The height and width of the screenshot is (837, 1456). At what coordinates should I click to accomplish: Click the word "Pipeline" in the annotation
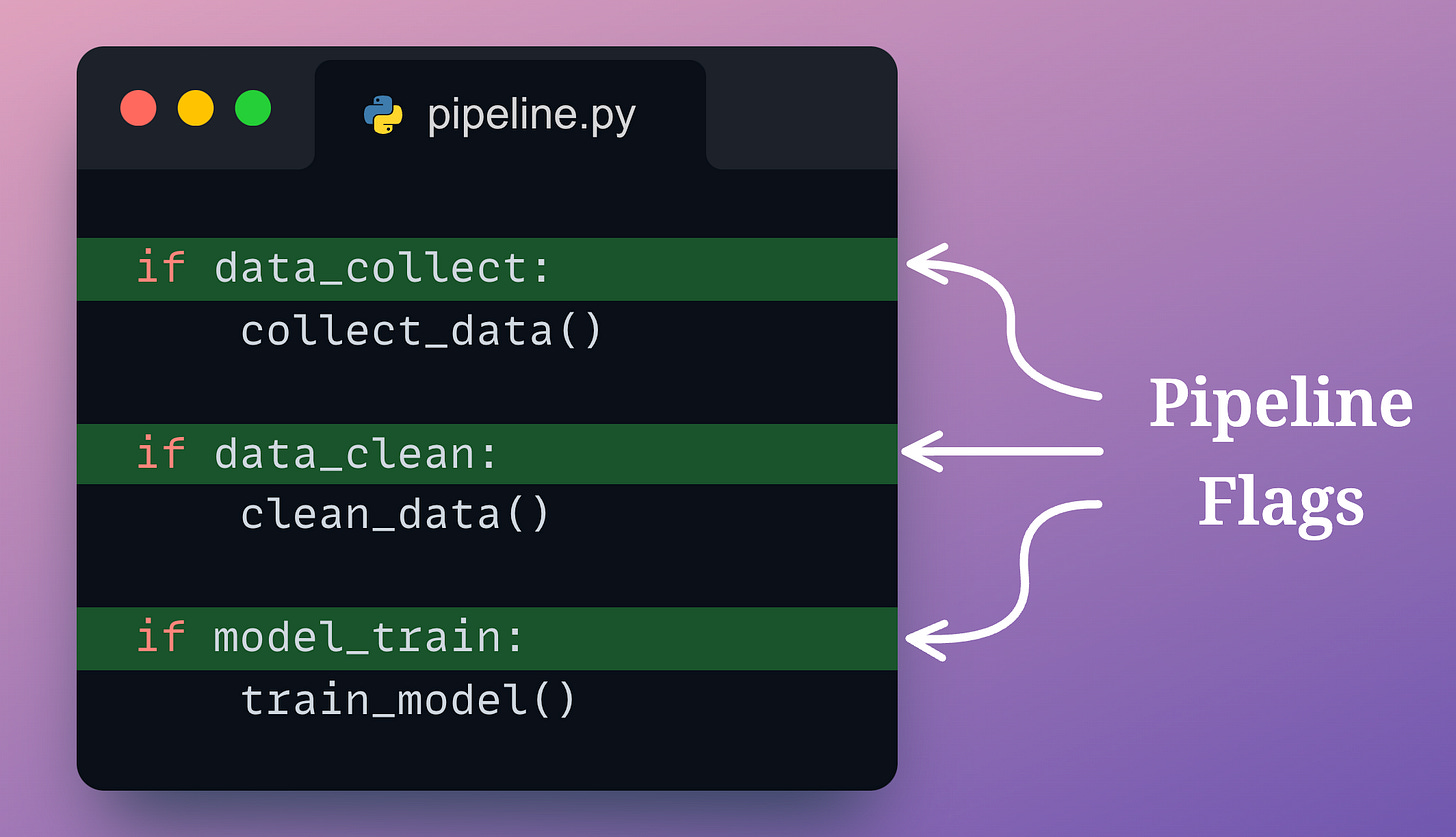click(1280, 403)
